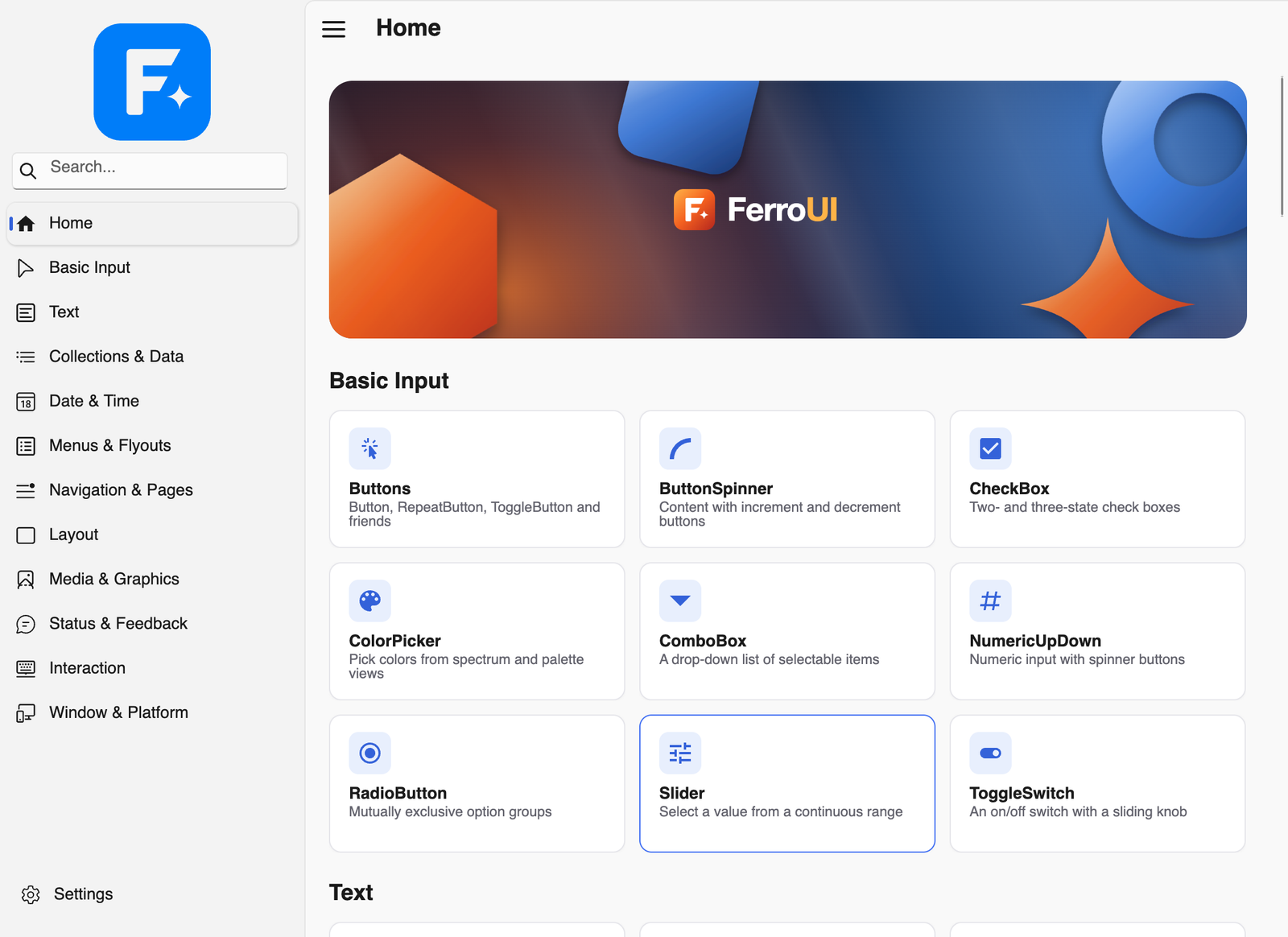1288x937 pixels.
Task: Open the ComboBox sample card
Action: (787, 631)
